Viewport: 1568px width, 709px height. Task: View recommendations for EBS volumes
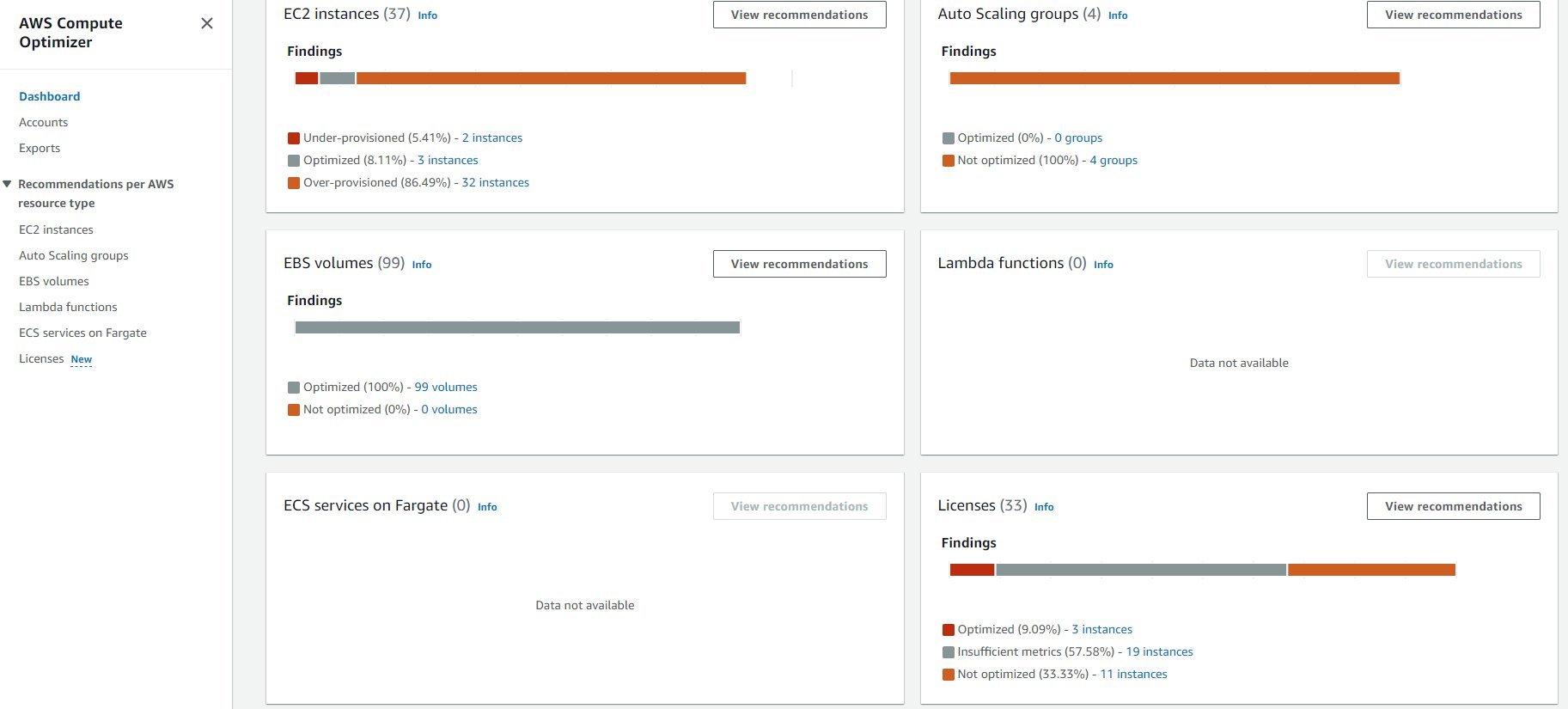pyautogui.click(x=800, y=264)
